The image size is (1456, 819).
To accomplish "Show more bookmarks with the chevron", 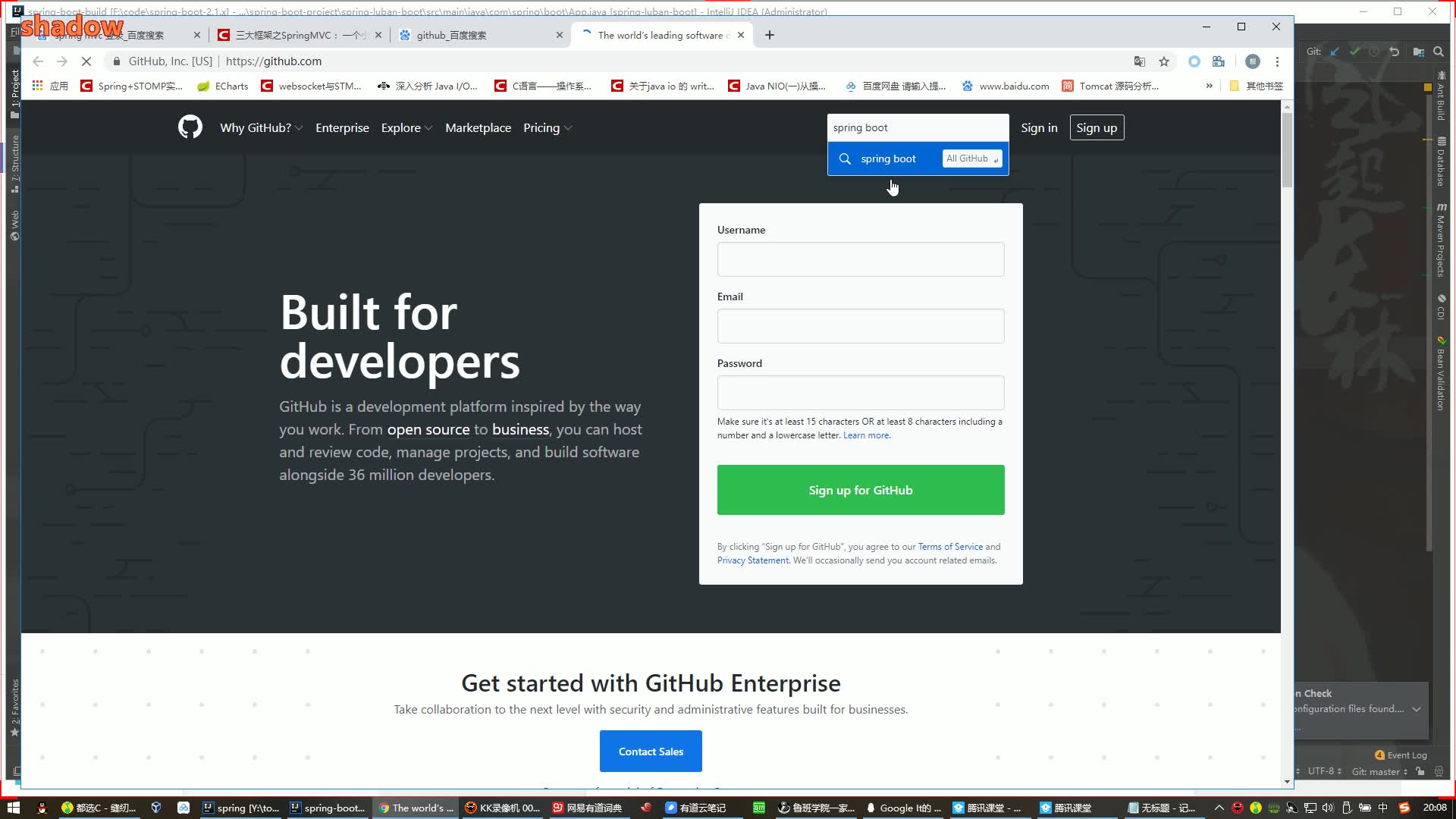I will pyautogui.click(x=1209, y=86).
